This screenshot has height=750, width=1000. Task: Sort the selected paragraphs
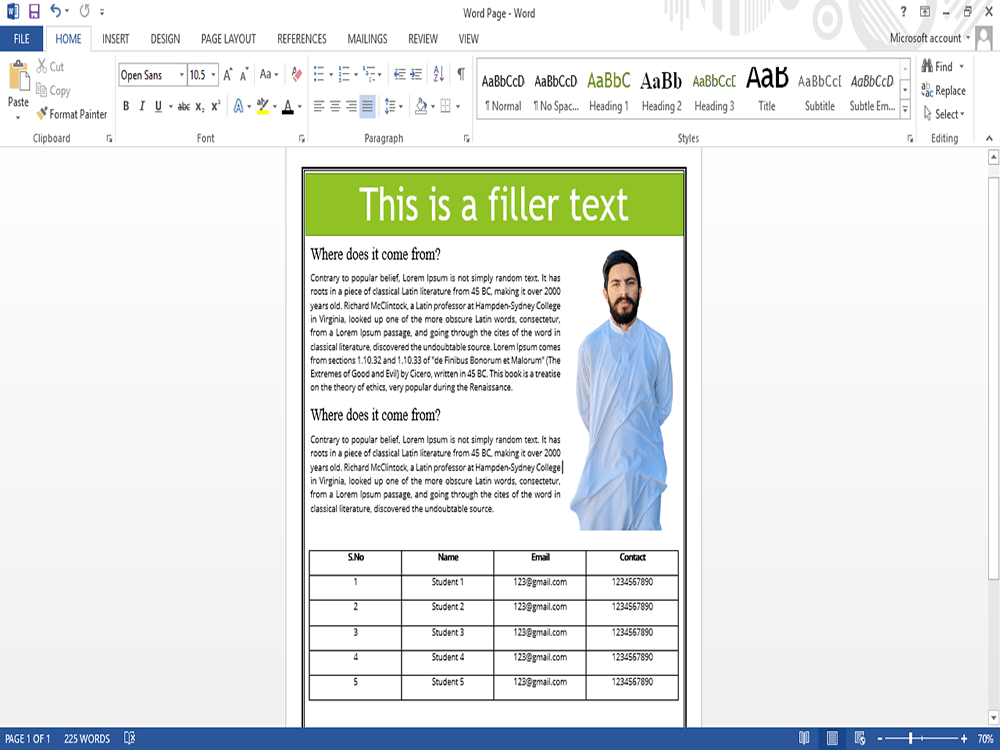pyautogui.click(x=439, y=75)
